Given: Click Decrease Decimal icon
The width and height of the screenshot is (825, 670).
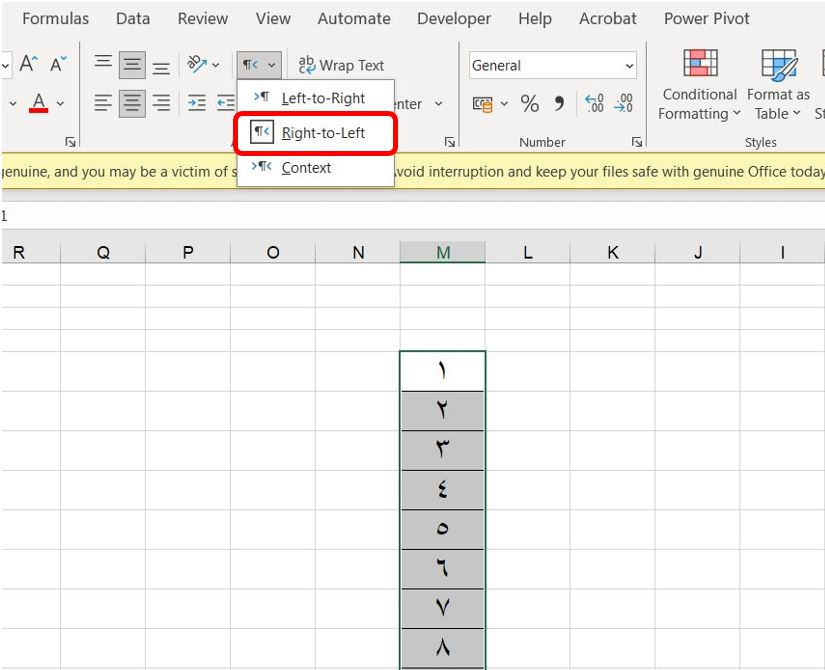Looking at the screenshot, I should coord(623,103).
